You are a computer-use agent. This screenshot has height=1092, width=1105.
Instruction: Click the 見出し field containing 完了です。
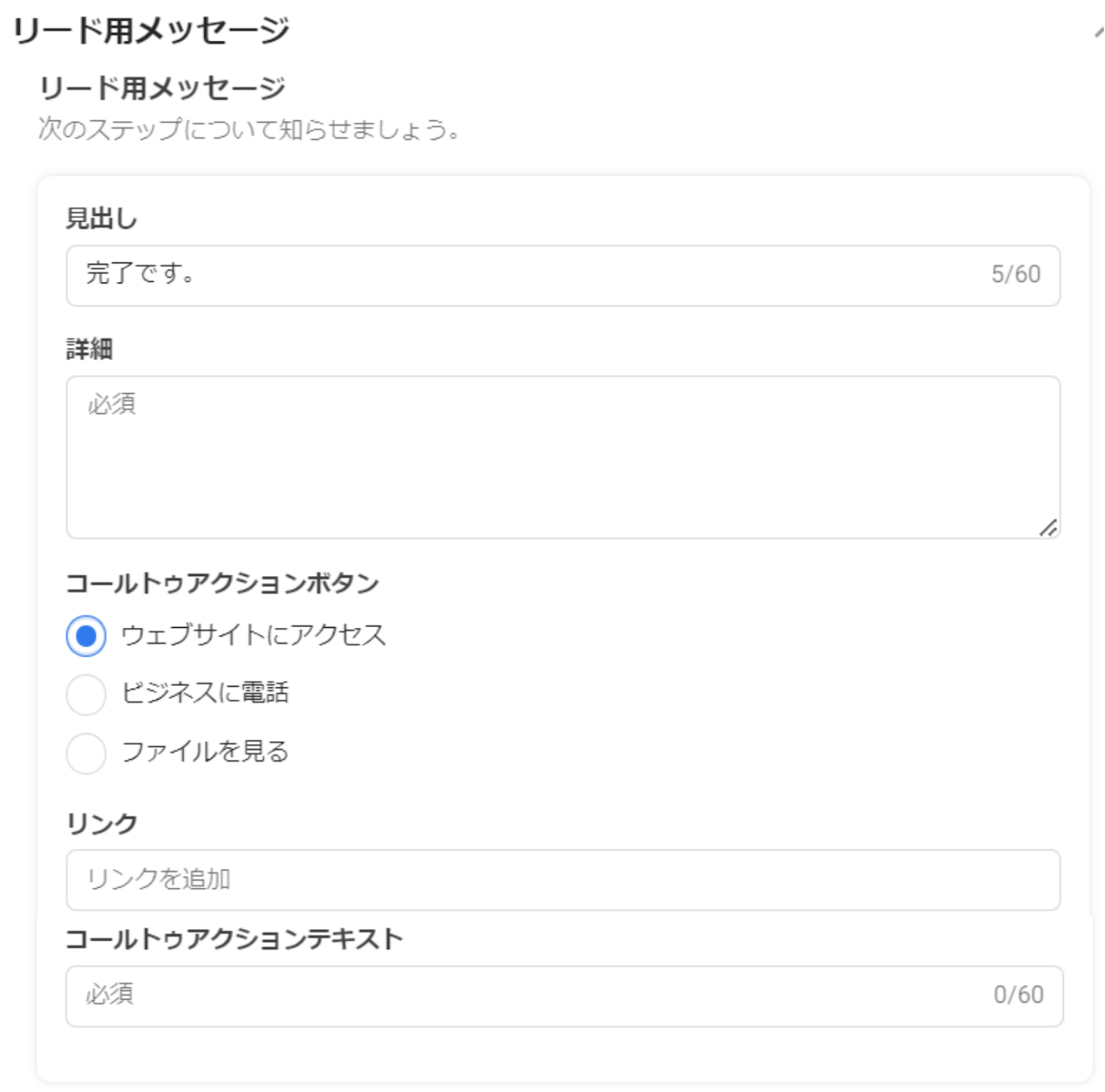point(525,275)
